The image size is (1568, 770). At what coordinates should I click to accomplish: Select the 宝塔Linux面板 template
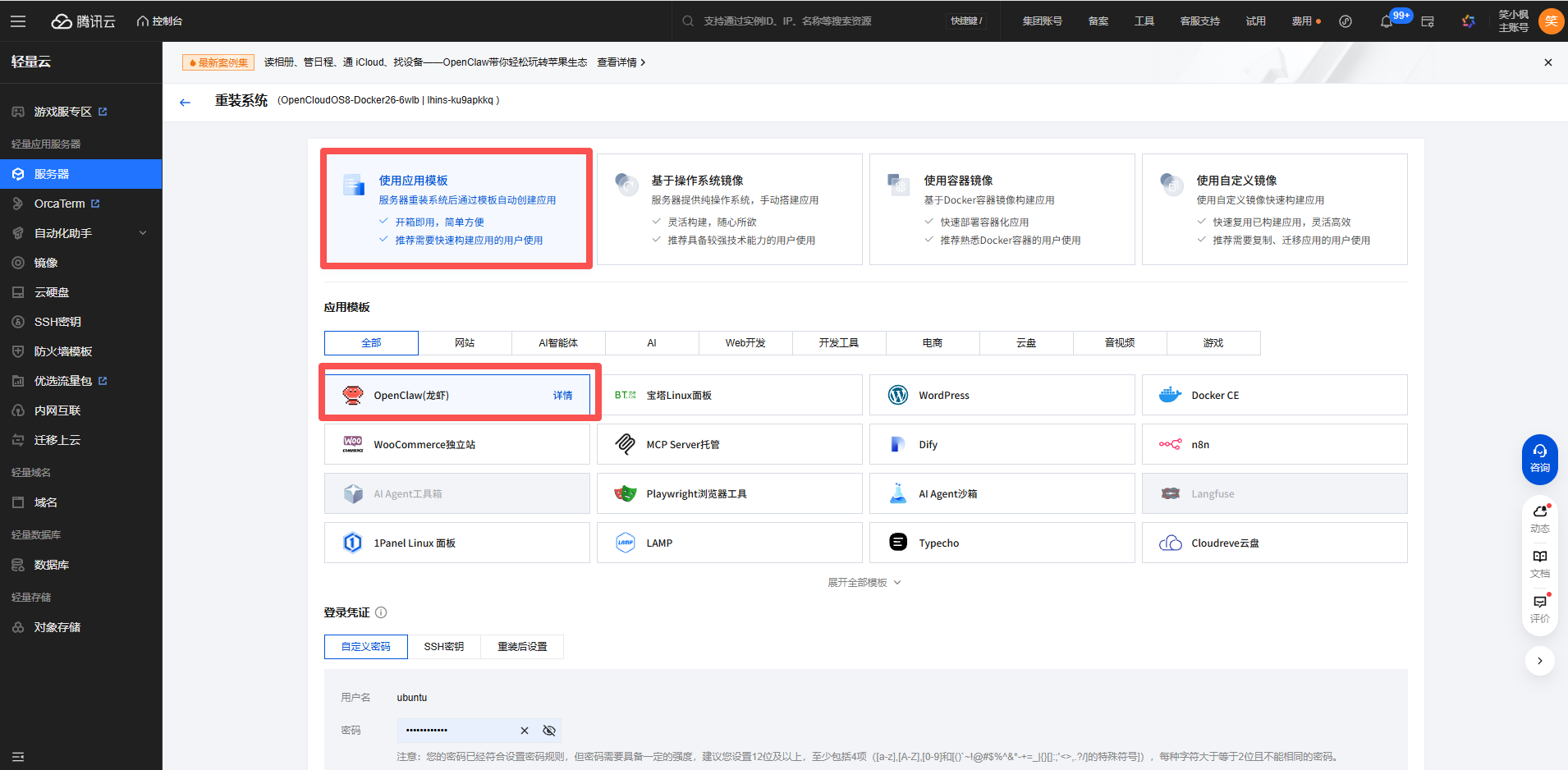tap(729, 395)
